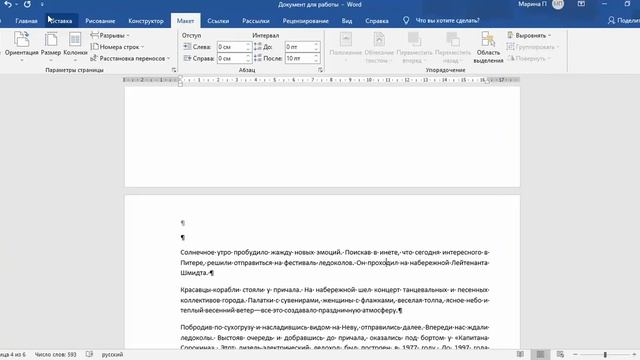The width and height of the screenshot is (640, 360).
Task: Click the zoom out minus button
Action: coord(576,354)
